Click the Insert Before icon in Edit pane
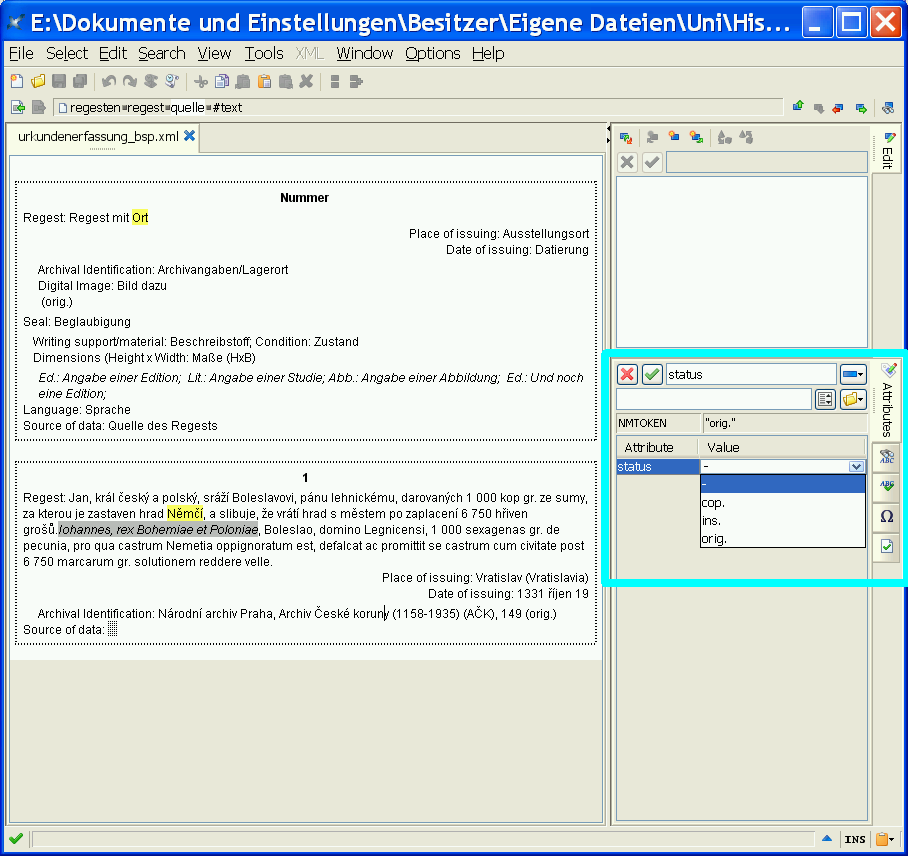This screenshot has width=908, height=856. 652,137
